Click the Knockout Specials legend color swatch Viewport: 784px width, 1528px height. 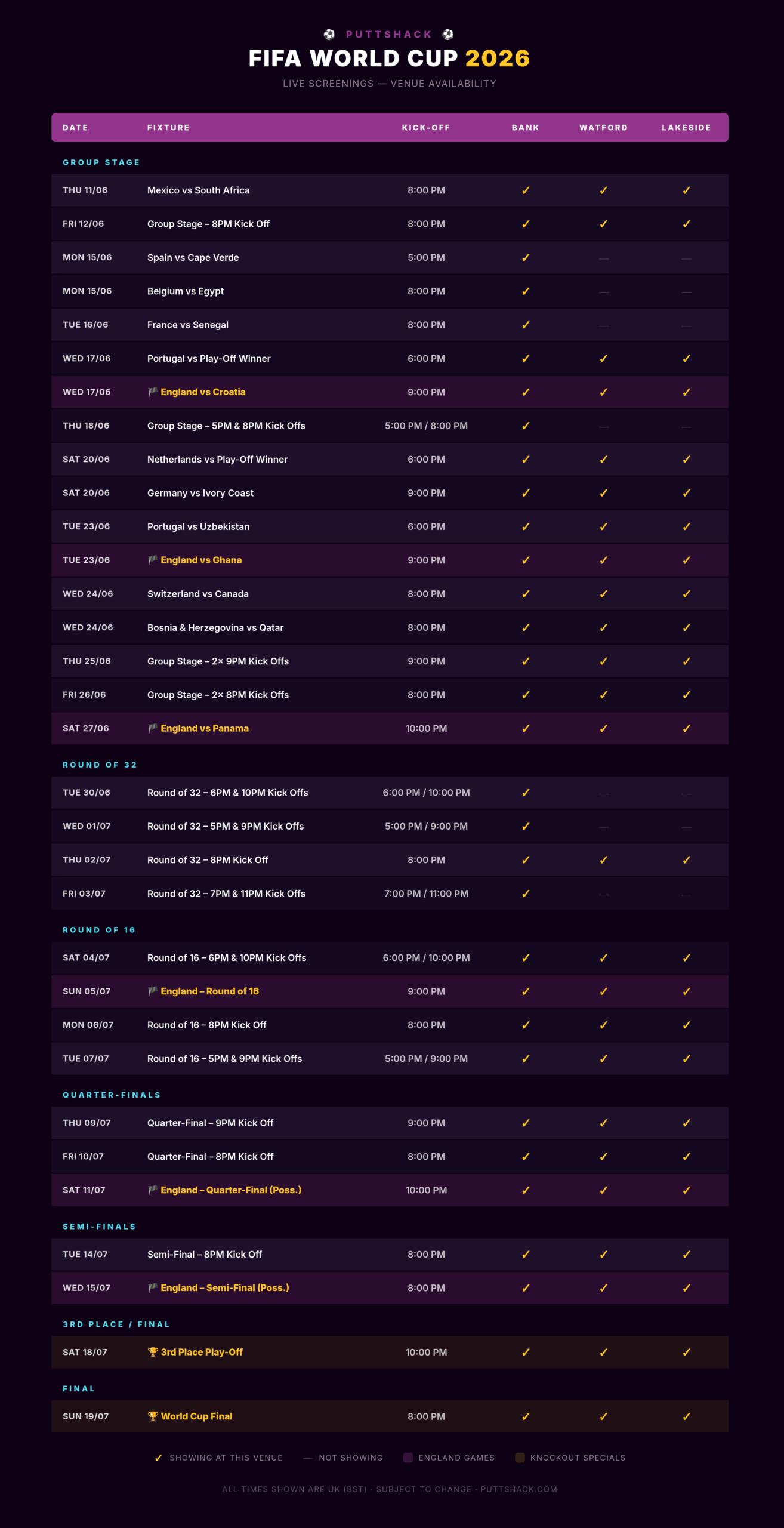click(x=520, y=1458)
